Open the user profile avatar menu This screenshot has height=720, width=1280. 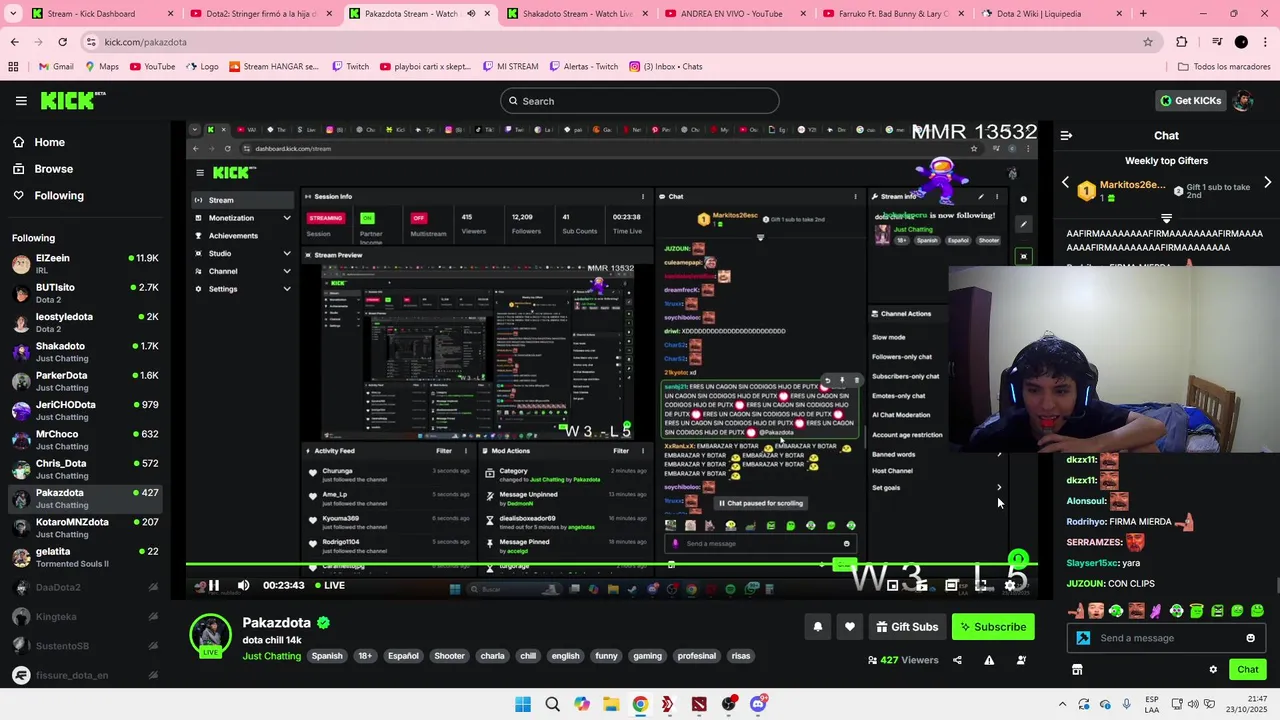click(x=1243, y=100)
